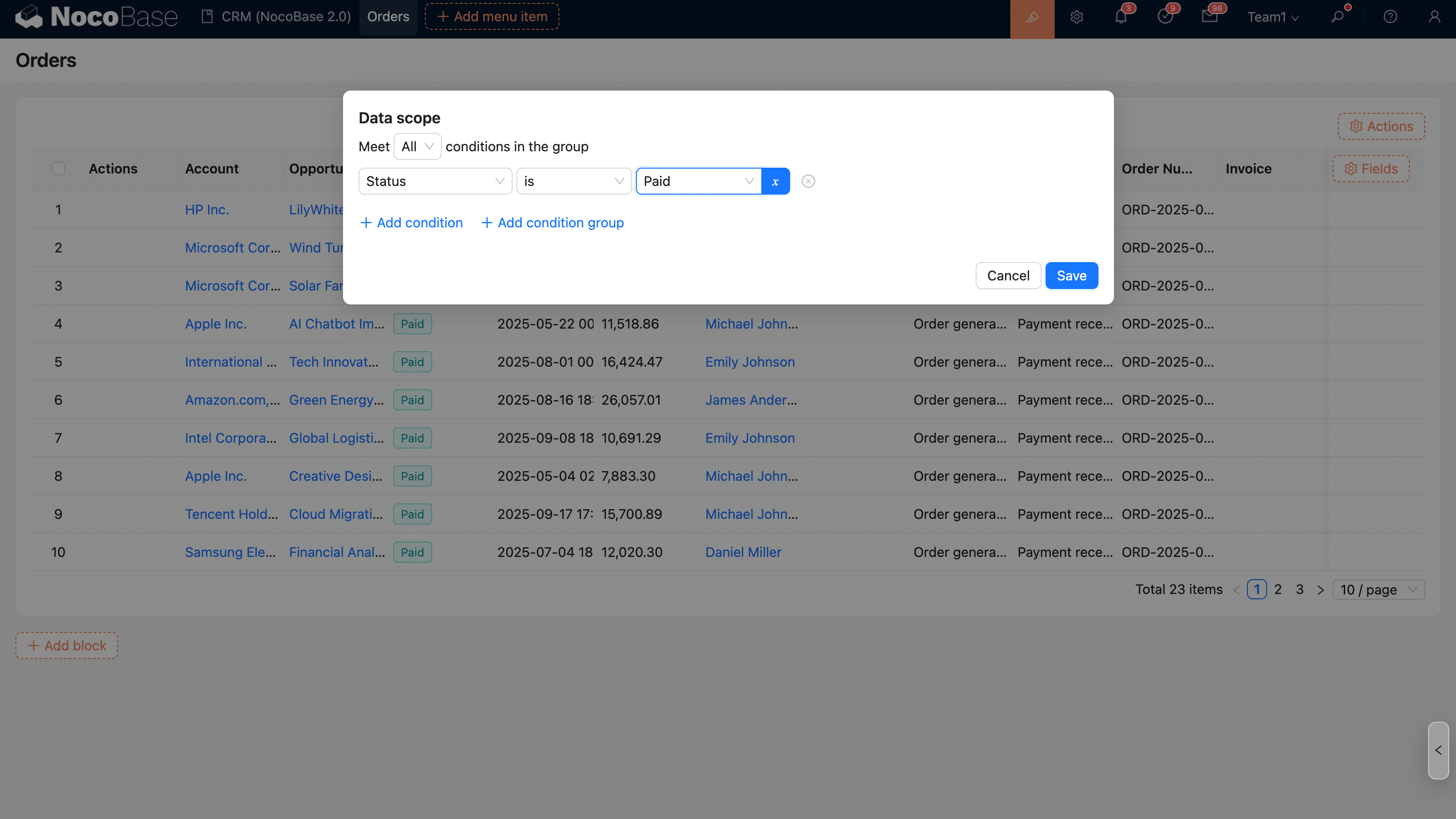This screenshot has height=819, width=1456.
Task: Click the help question mark icon
Action: pos(1390,17)
